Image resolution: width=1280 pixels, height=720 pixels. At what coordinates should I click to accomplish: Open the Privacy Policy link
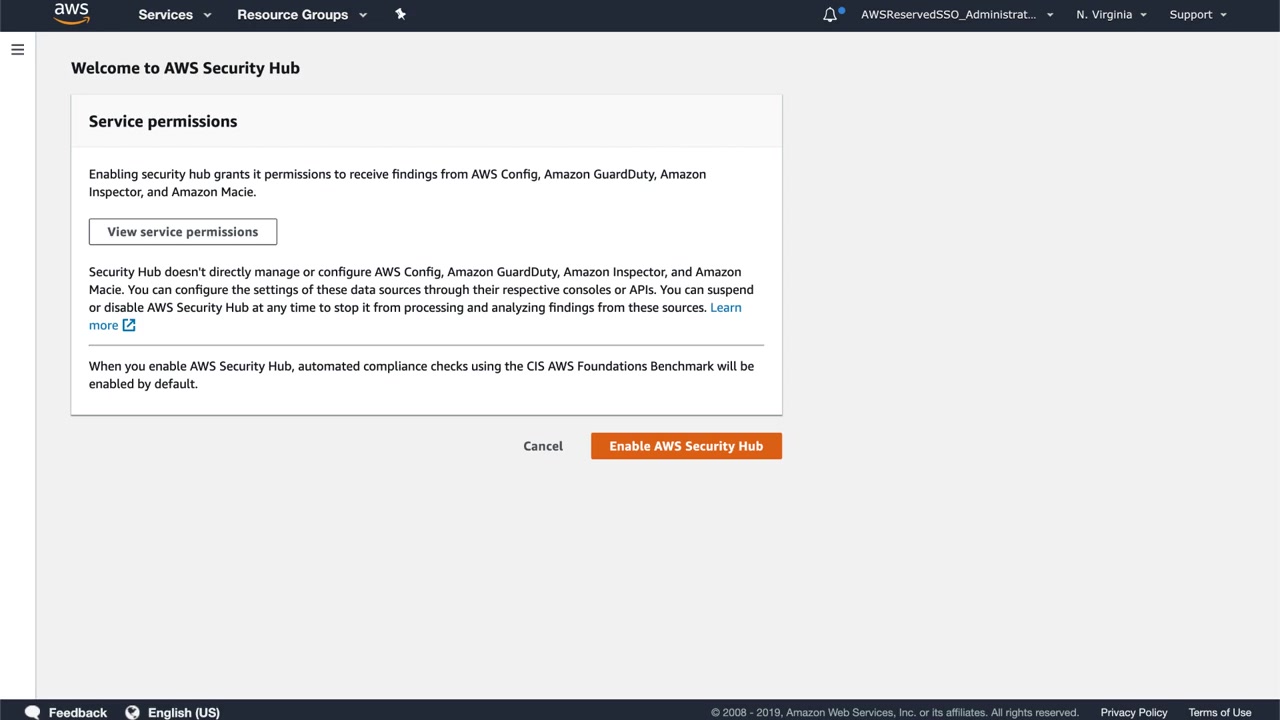[1133, 712]
